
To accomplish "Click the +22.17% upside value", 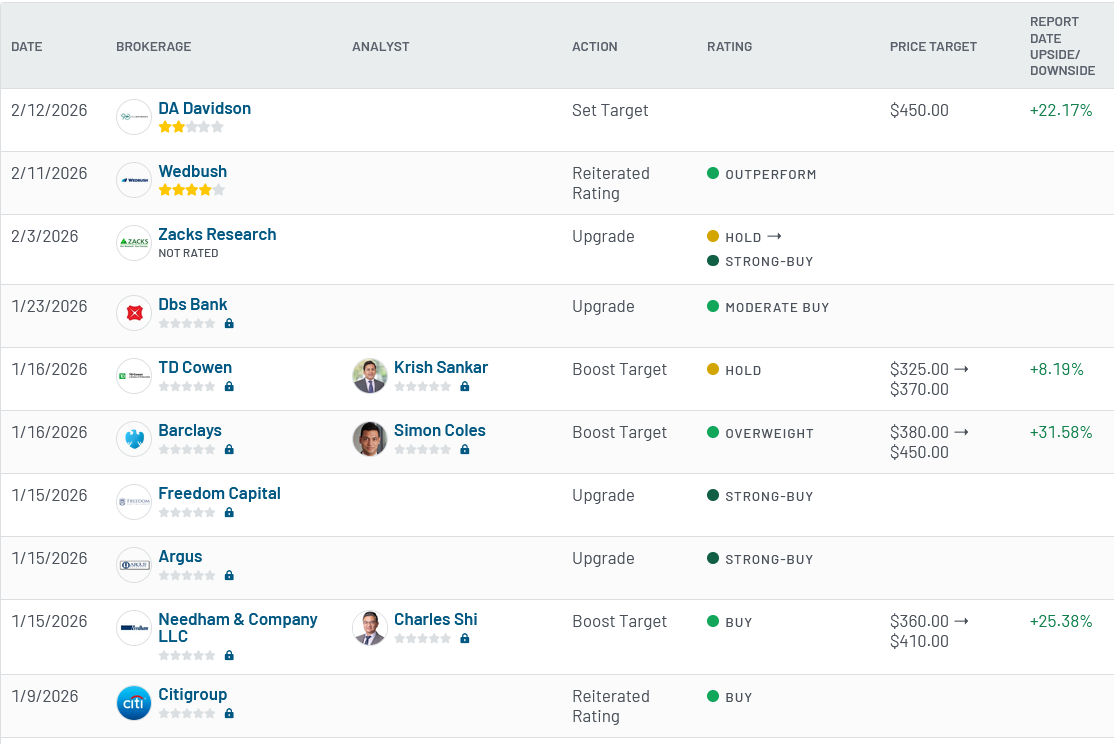I will [1061, 110].
